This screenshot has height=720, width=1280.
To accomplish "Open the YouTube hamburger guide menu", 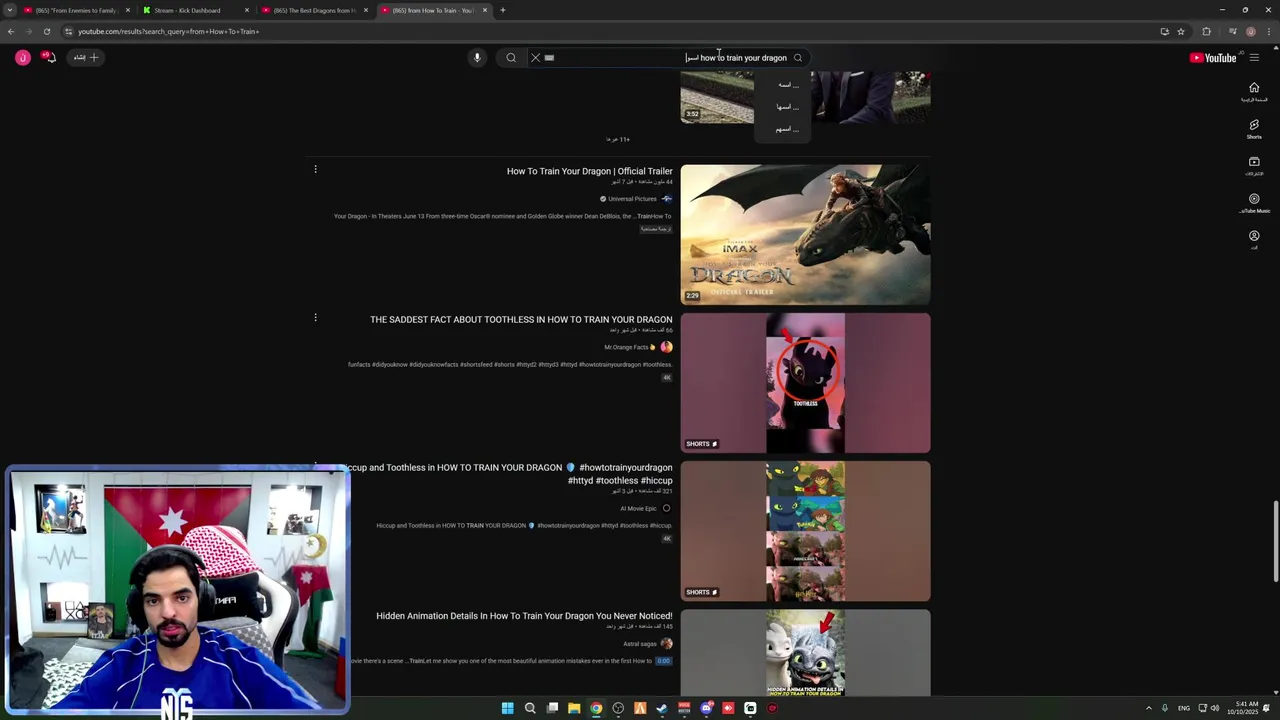I will pos(1254,58).
